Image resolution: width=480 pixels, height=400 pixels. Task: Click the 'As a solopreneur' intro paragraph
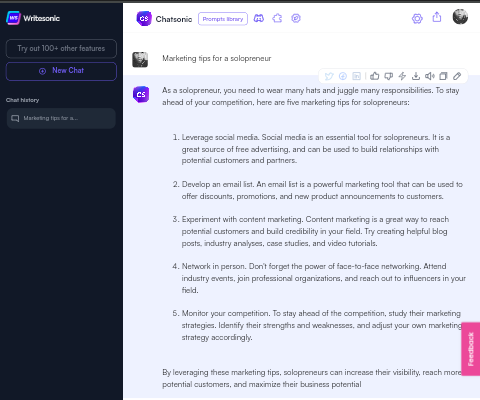click(x=311, y=96)
